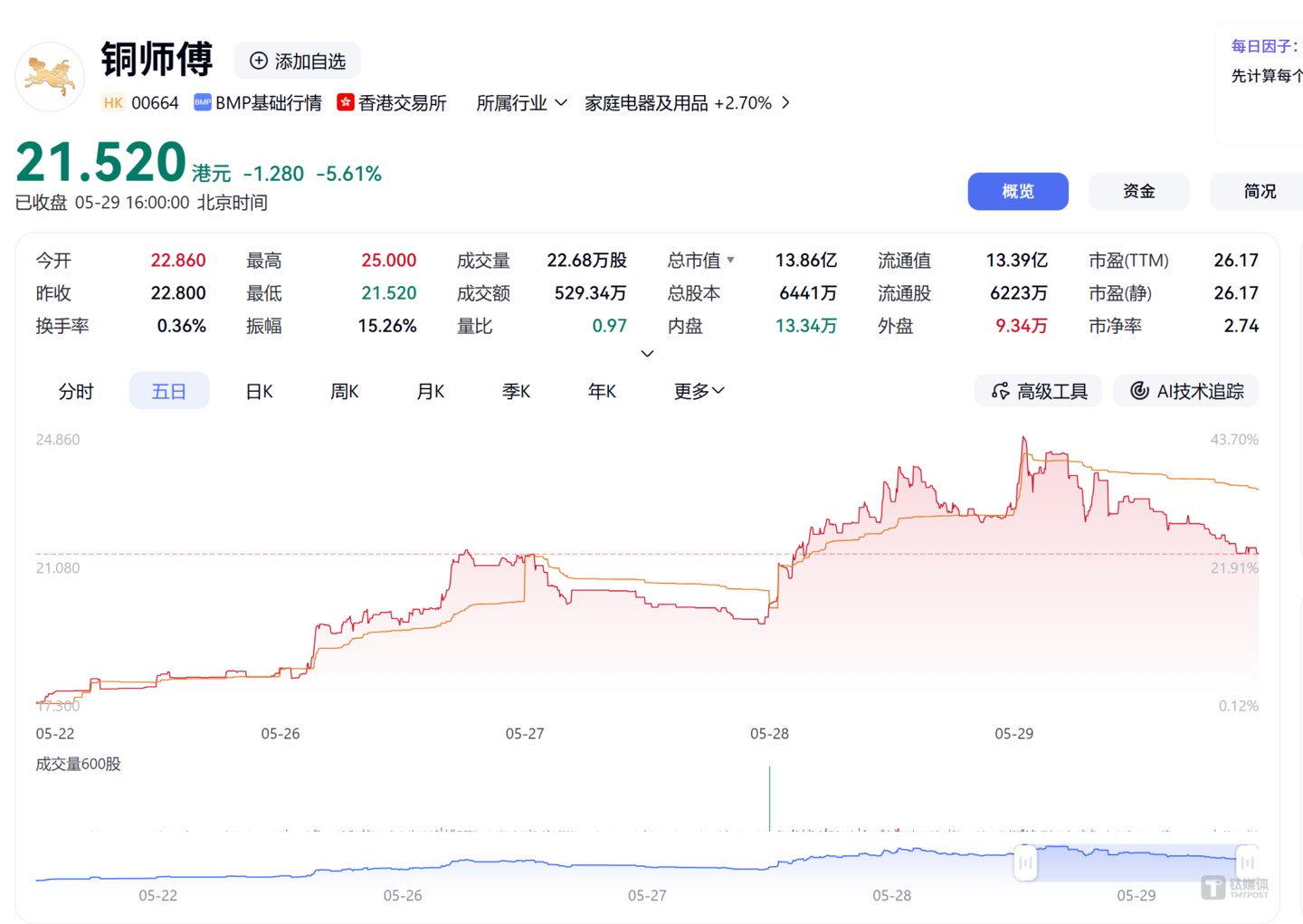Click the 高级工具 tool icon
The width and height of the screenshot is (1303, 924).
coord(1000,391)
